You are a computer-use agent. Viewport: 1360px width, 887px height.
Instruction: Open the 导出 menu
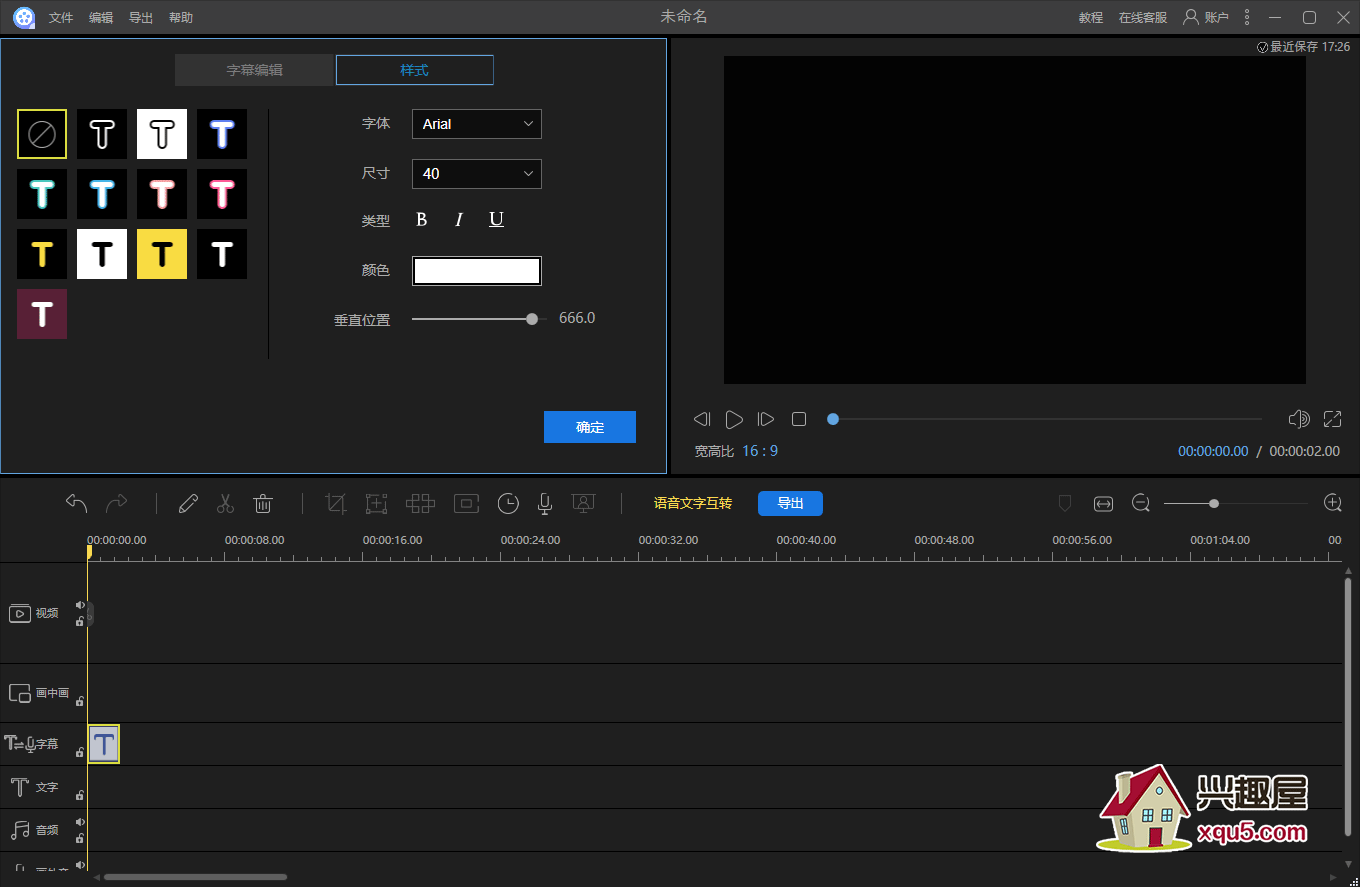click(141, 18)
